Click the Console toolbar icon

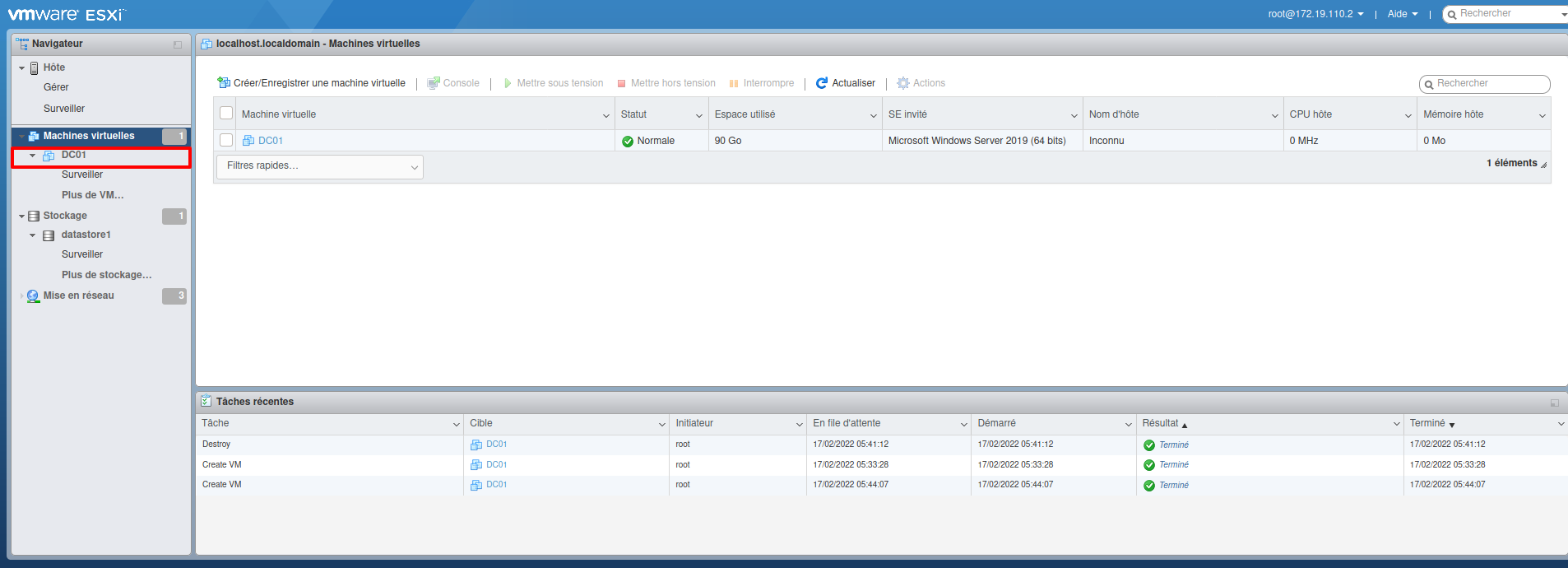pos(434,83)
